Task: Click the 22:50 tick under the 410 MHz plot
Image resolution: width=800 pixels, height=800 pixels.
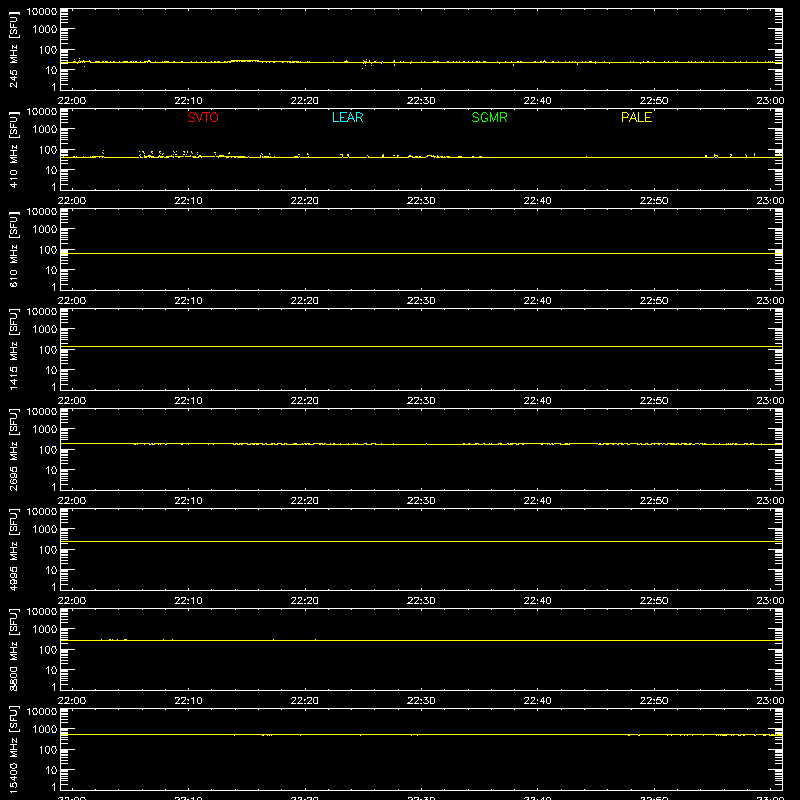Action: tap(654, 201)
